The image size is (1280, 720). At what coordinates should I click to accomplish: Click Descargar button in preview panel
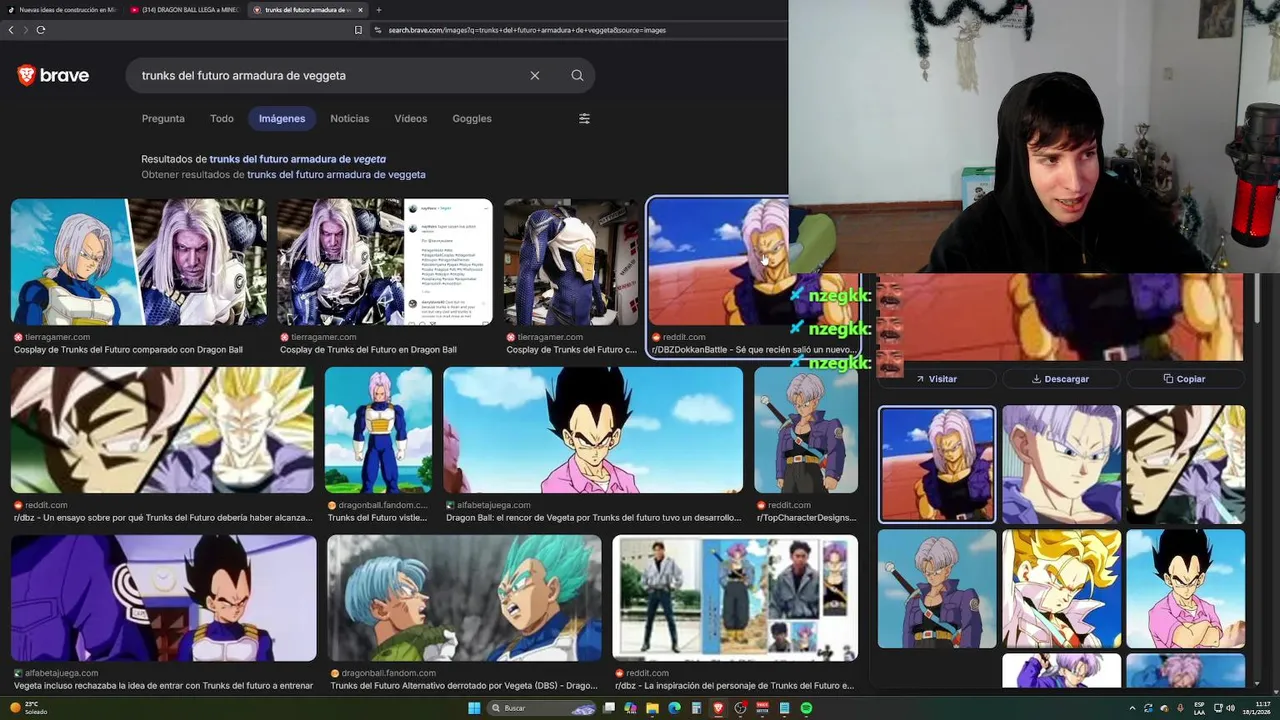pyautogui.click(x=1060, y=379)
